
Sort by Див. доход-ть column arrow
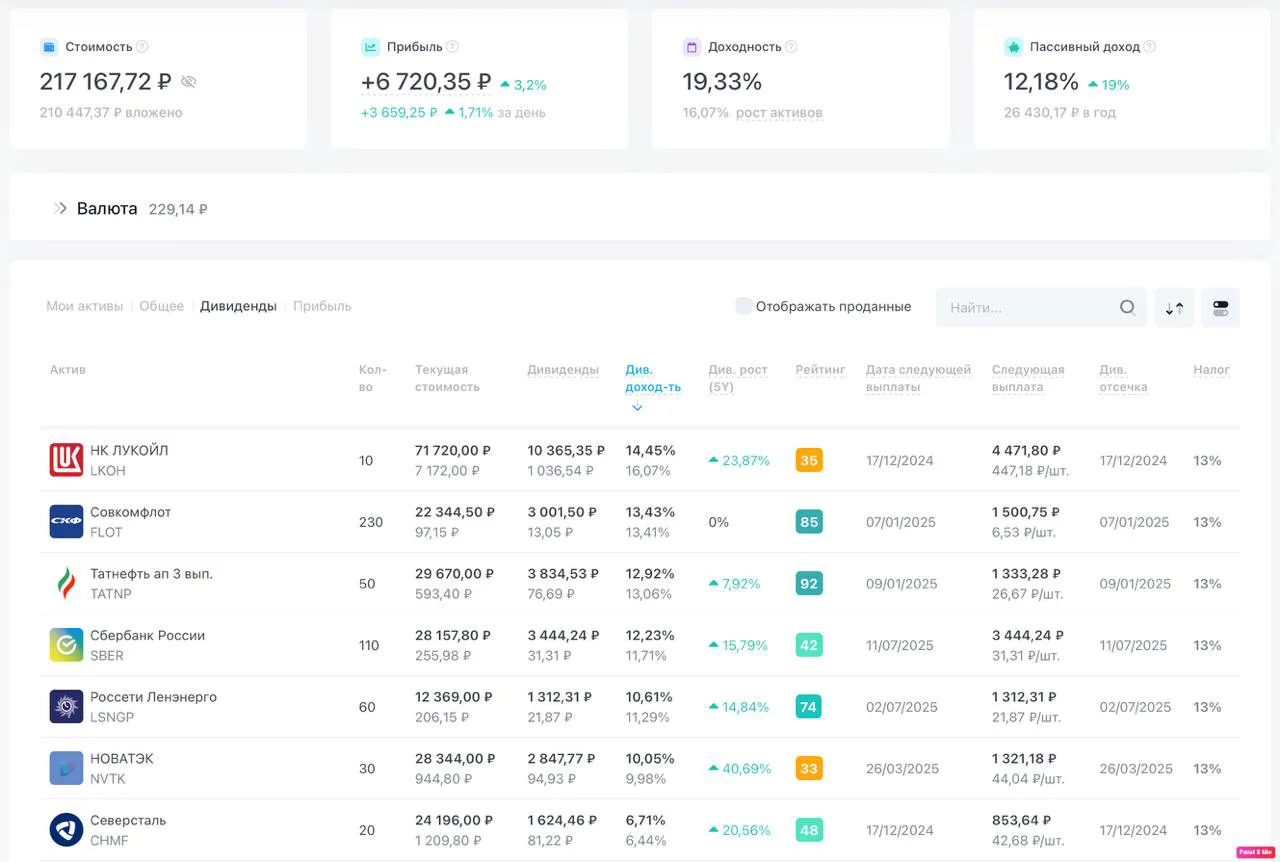pyautogui.click(x=637, y=407)
